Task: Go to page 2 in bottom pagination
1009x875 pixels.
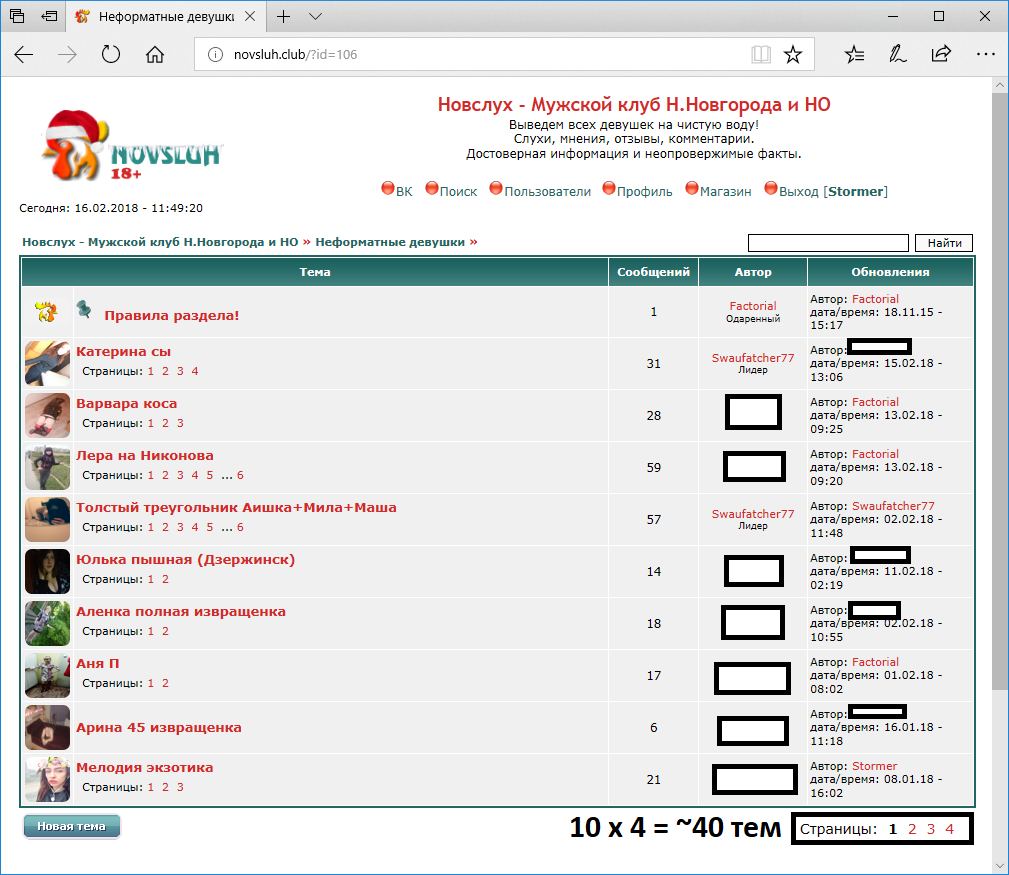Action: 912,829
